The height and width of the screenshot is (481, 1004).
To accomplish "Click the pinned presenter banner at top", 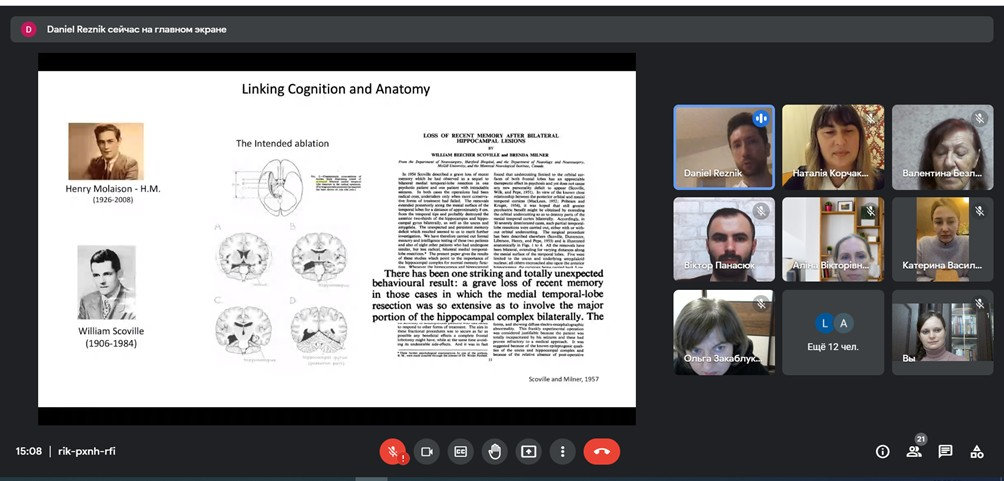I will click(x=502, y=29).
